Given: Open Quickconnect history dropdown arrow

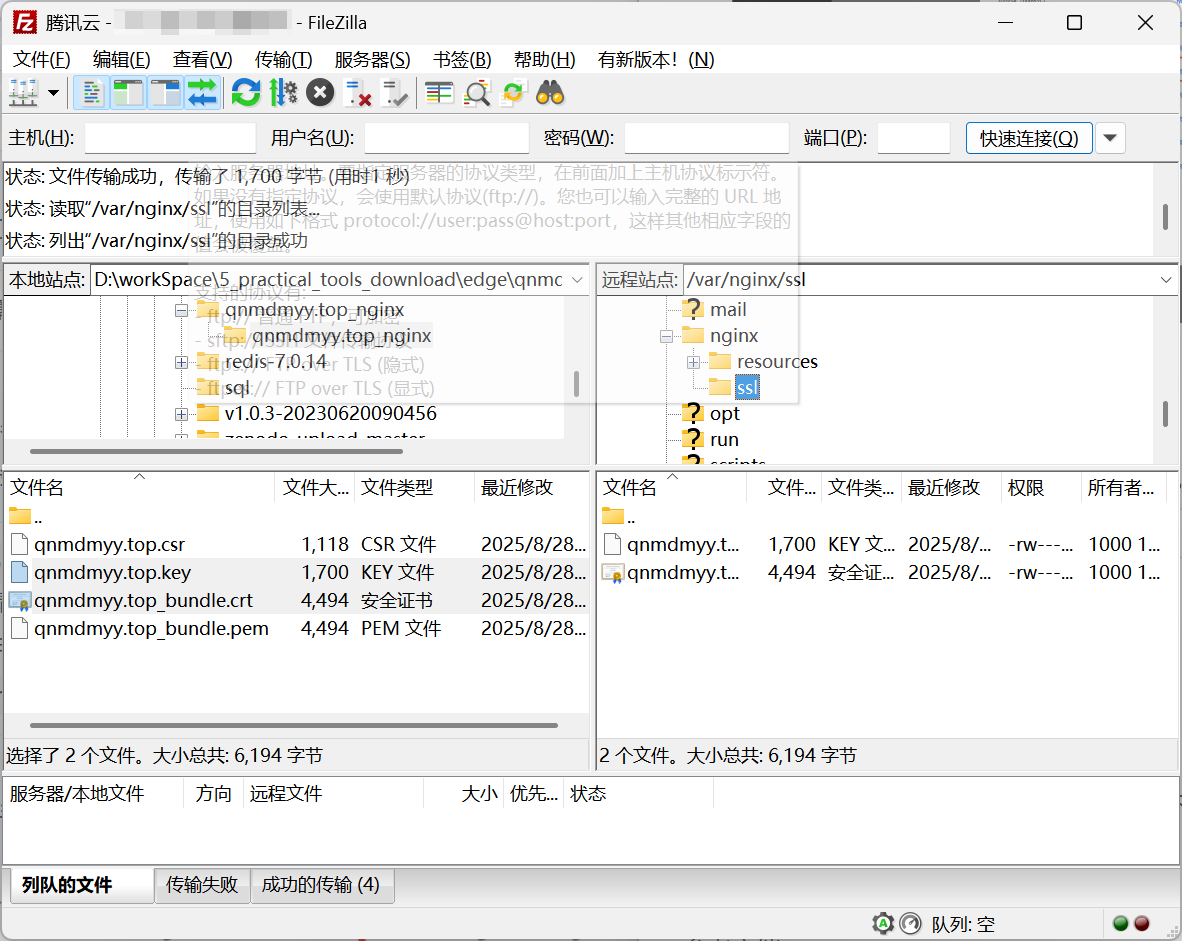Looking at the screenshot, I should 1110,138.
